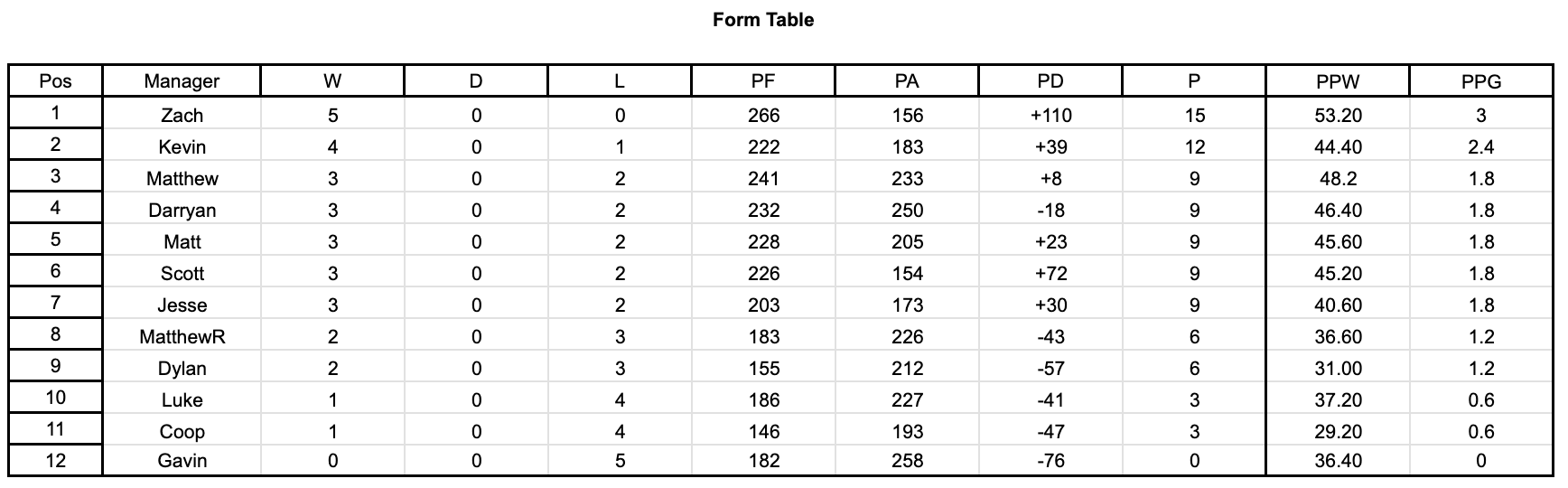Viewport: 1568px width, 488px height.
Task: Click Zach's point difference cell +110
Action: tap(1050, 116)
